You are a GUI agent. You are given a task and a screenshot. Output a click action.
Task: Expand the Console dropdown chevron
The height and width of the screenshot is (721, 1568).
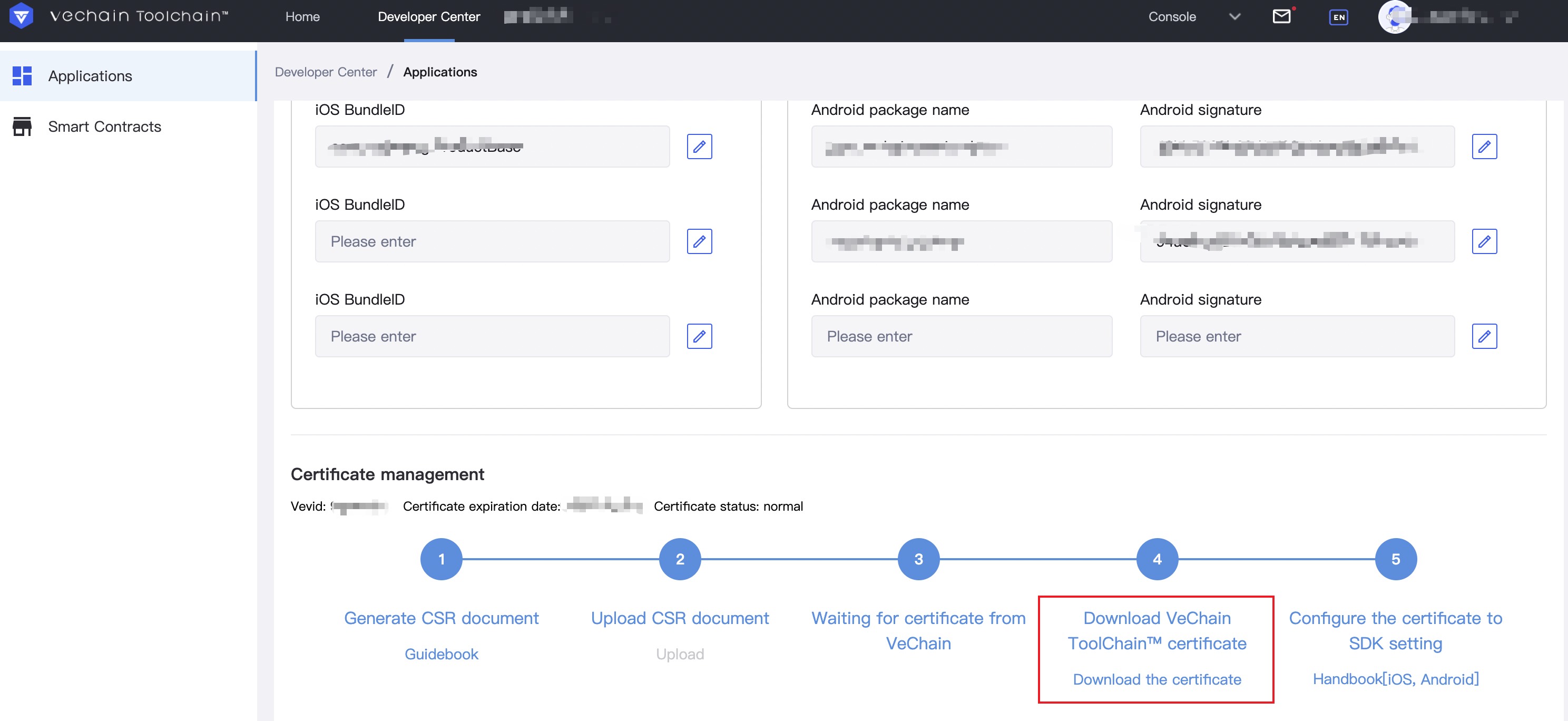pyautogui.click(x=1234, y=17)
